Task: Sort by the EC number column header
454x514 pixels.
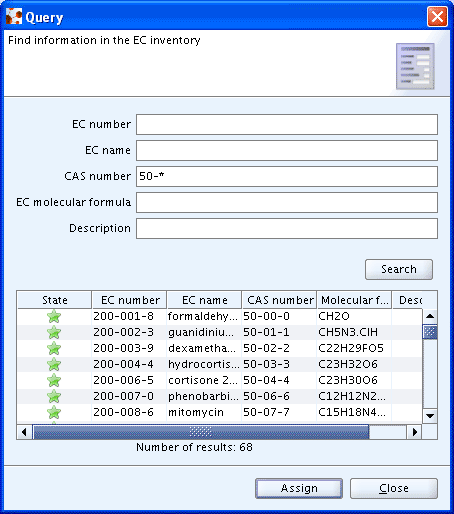Action: [x=130, y=300]
